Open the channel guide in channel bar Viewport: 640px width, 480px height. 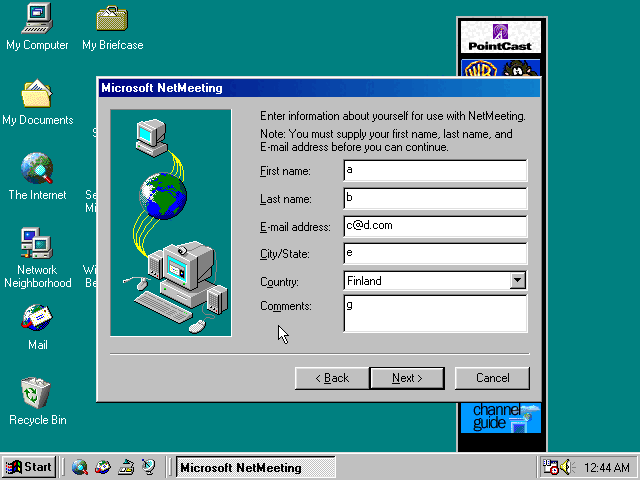click(501, 418)
